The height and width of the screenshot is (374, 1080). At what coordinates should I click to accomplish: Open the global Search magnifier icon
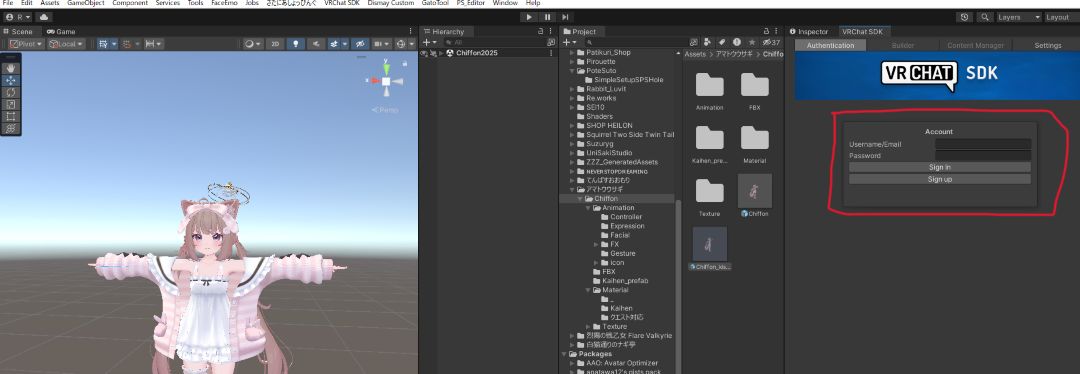click(x=986, y=17)
